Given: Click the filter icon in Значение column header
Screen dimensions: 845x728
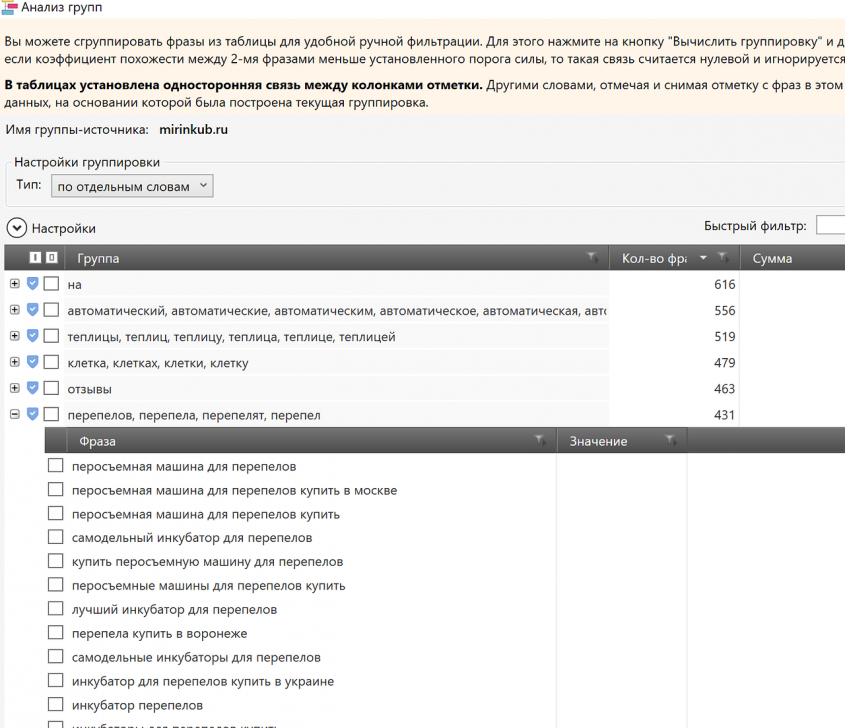Looking at the screenshot, I should pos(671,441).
